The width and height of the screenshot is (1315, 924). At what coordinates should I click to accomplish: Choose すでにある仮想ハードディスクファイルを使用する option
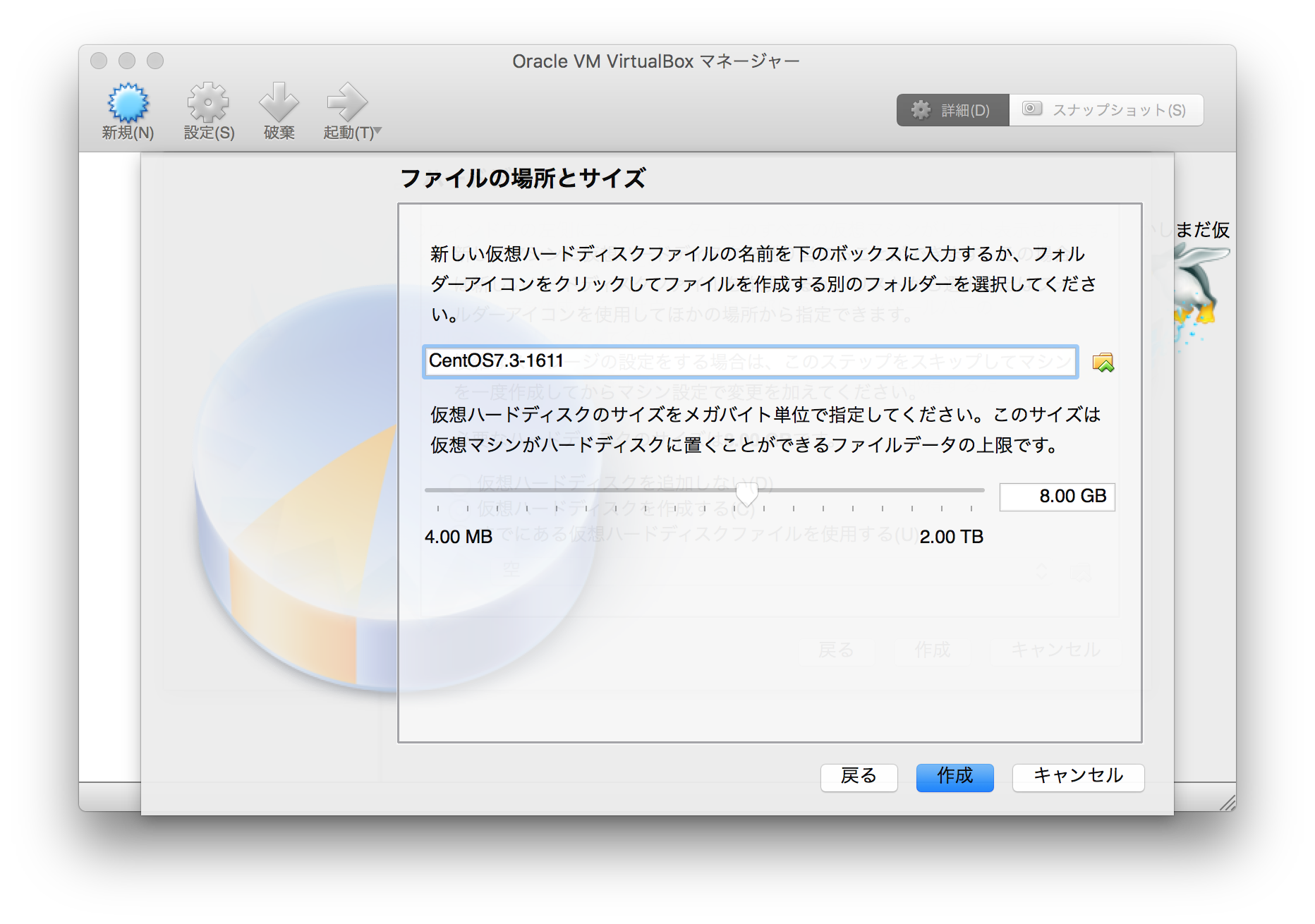tap(459, 536)
